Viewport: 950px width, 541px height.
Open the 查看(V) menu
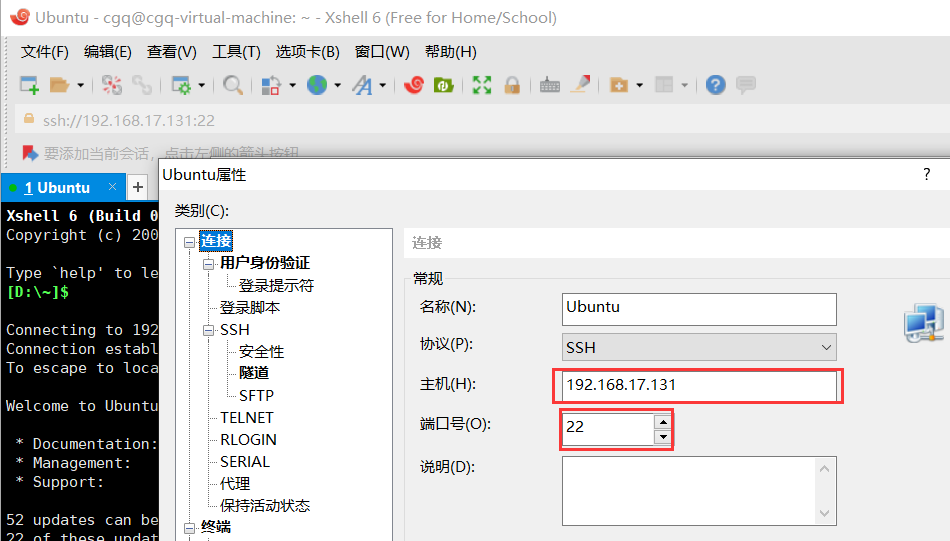[171, 52]
